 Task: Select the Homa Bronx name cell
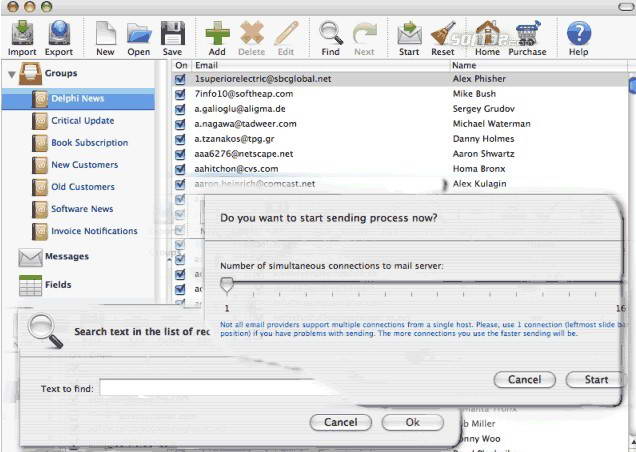[x=479, y=169]
